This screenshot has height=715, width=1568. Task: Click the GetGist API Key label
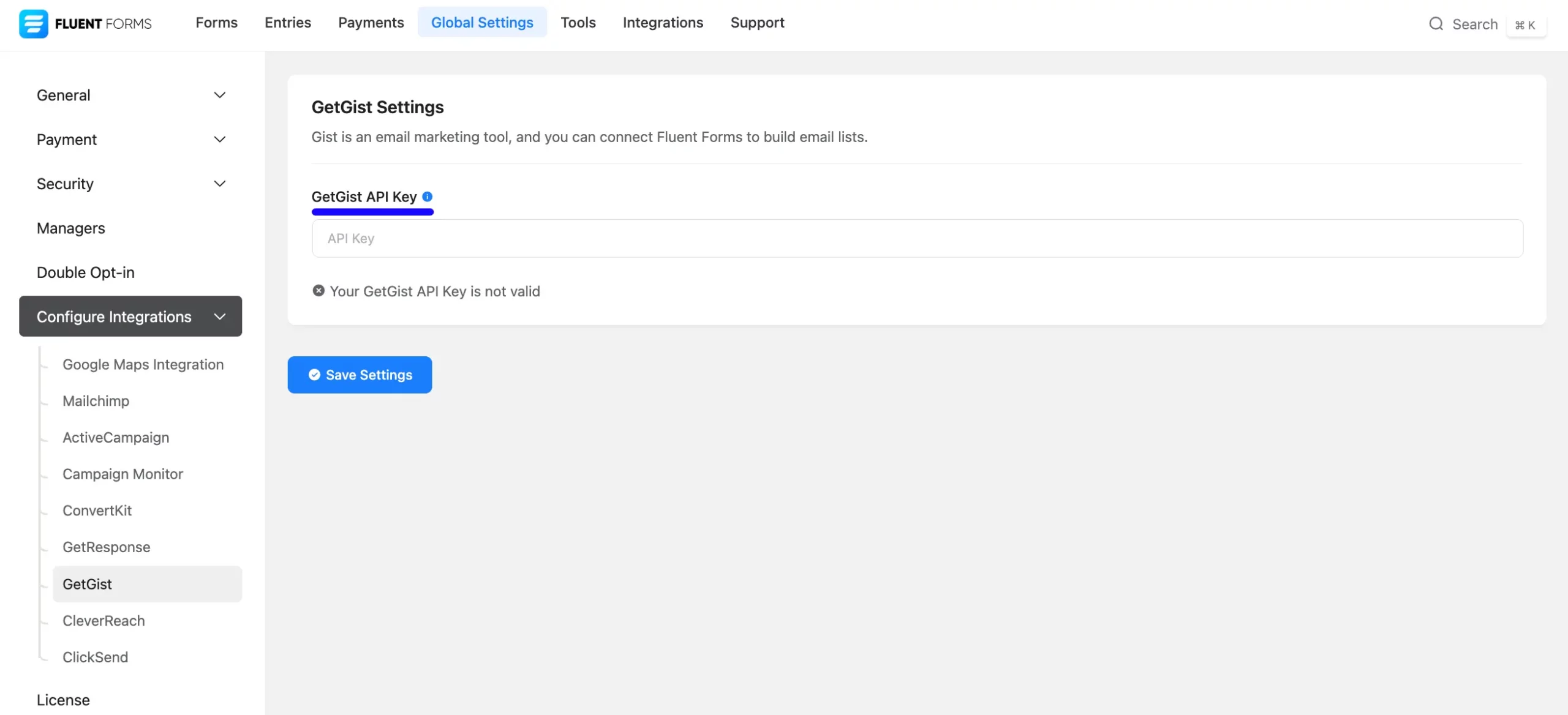pos(364,197)
